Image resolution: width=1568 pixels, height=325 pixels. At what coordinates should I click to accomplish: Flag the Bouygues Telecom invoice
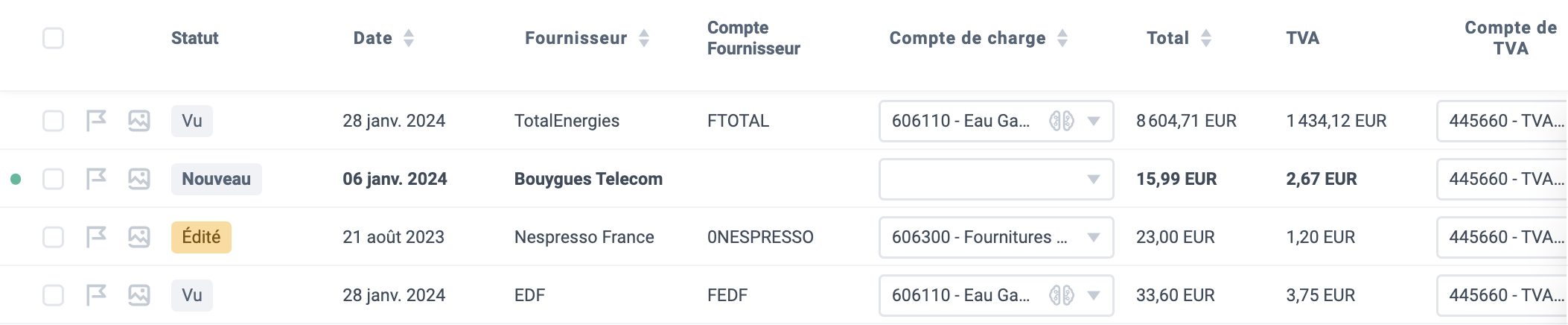coord(96,179)
